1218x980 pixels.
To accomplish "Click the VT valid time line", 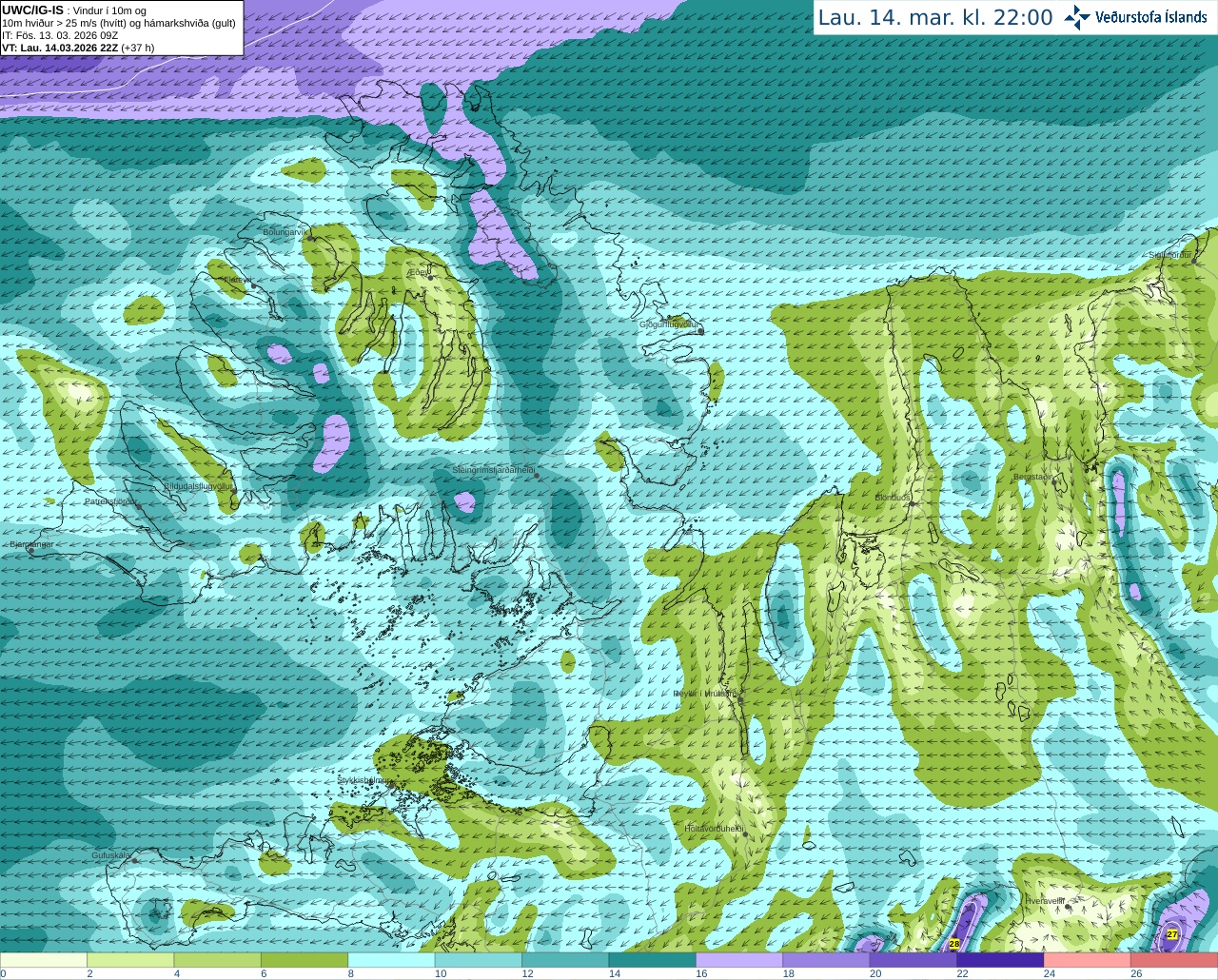I will 78,48.
